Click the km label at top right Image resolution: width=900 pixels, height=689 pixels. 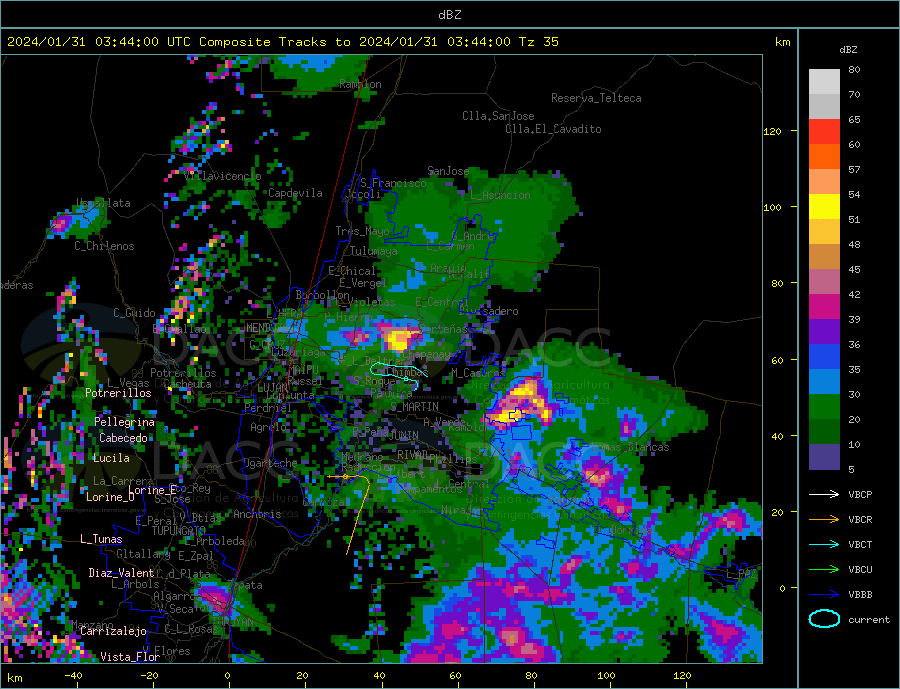tap(782, 42)
